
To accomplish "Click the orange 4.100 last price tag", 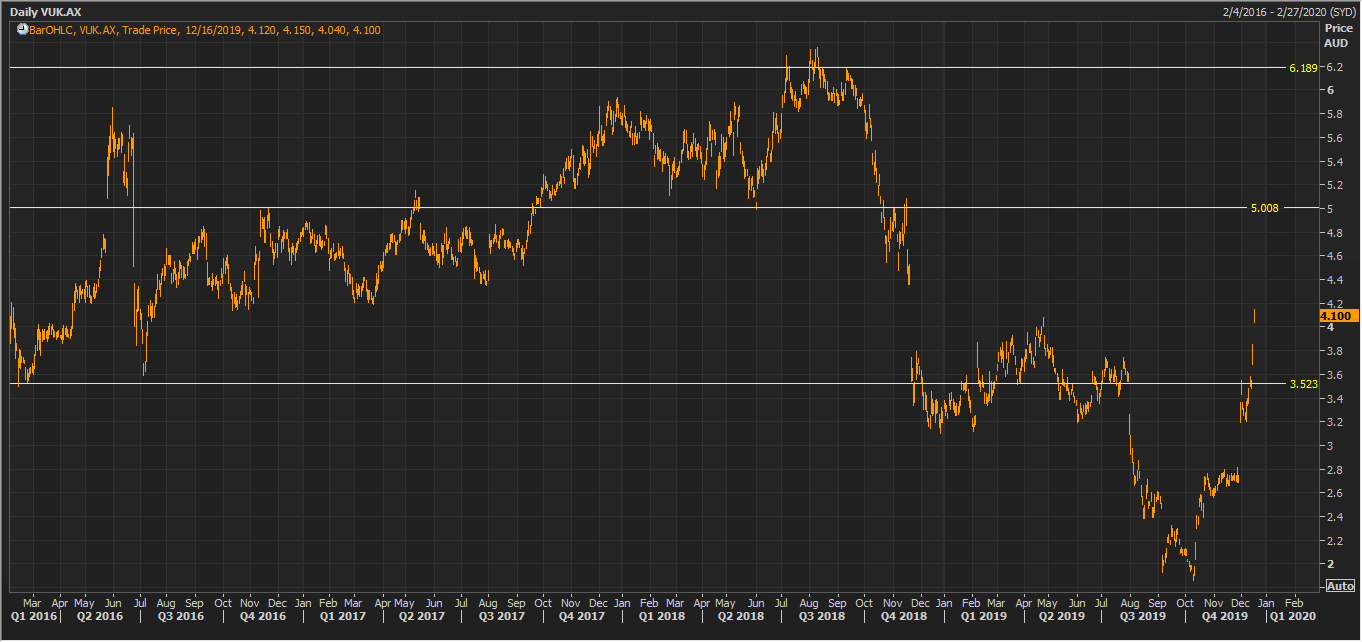I will [x=1337, y=316].
